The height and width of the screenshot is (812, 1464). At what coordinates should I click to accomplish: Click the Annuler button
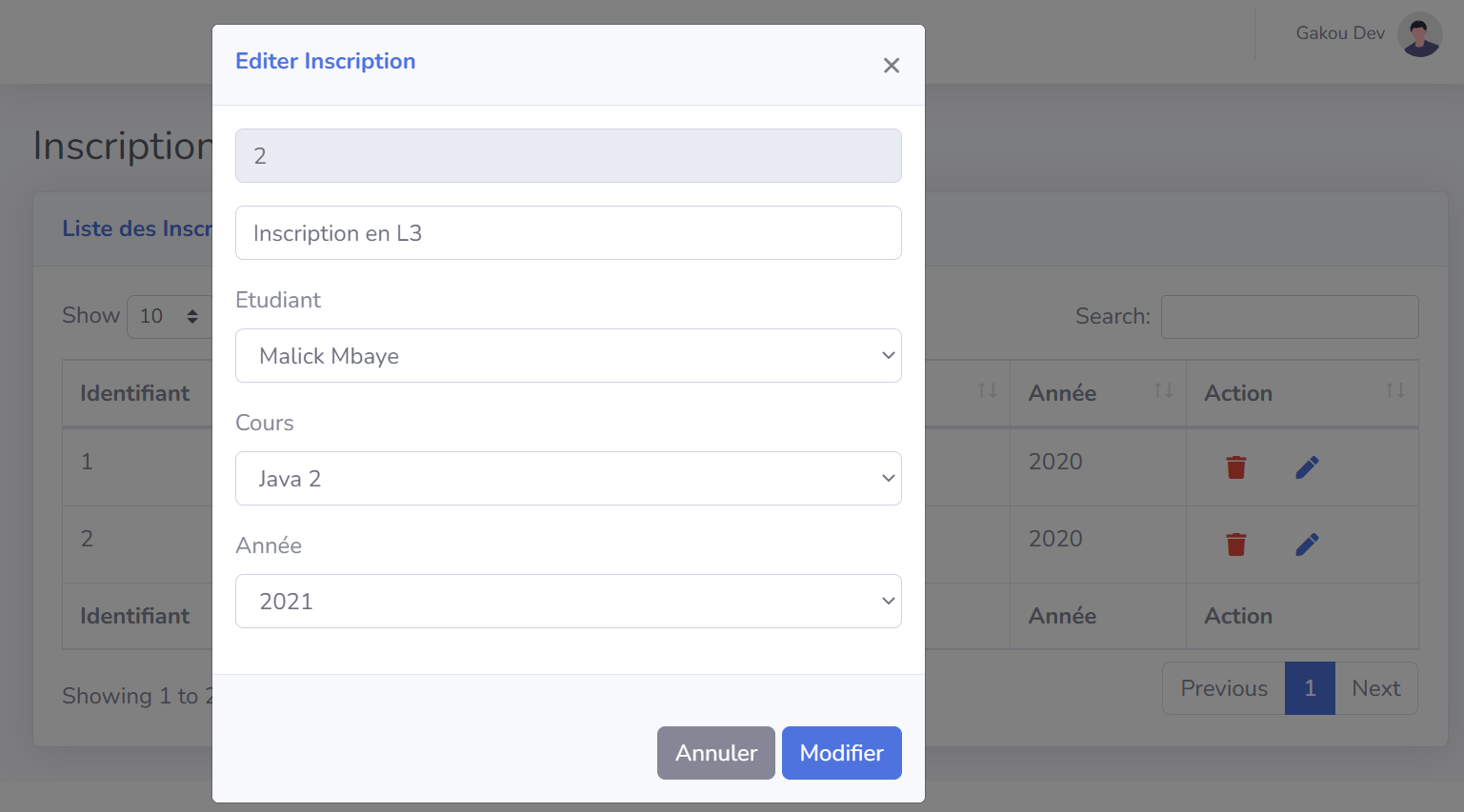pyautogui.click(x=715, y=752)
